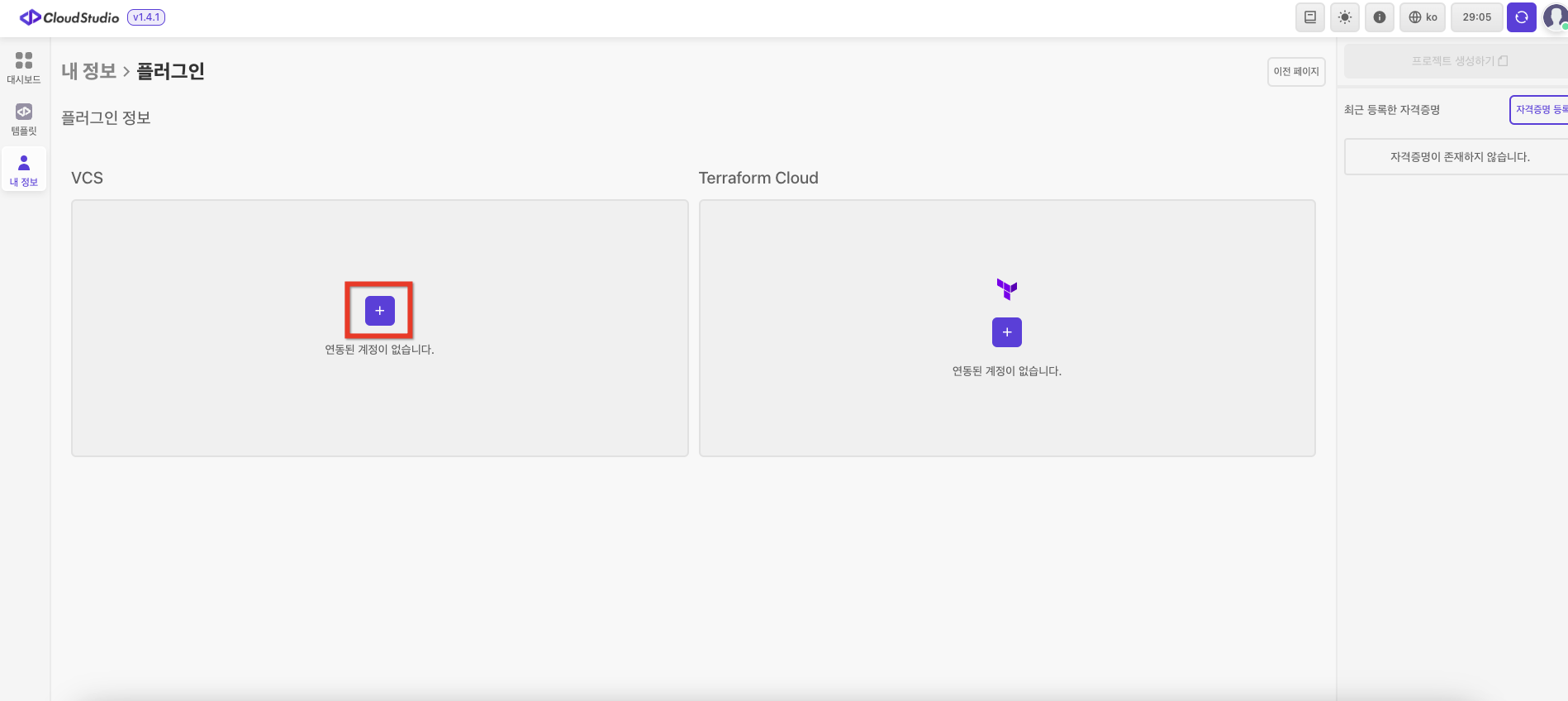Add a VCS account with plus button
The height and width of the screenshot is (701, 1568).
[x=379, y=311]
